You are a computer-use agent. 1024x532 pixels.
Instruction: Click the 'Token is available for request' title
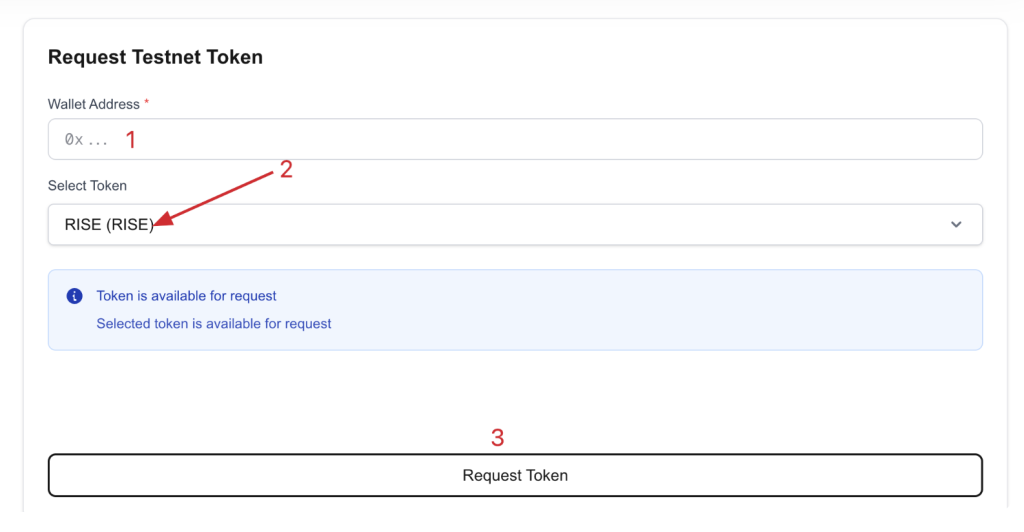186,296
